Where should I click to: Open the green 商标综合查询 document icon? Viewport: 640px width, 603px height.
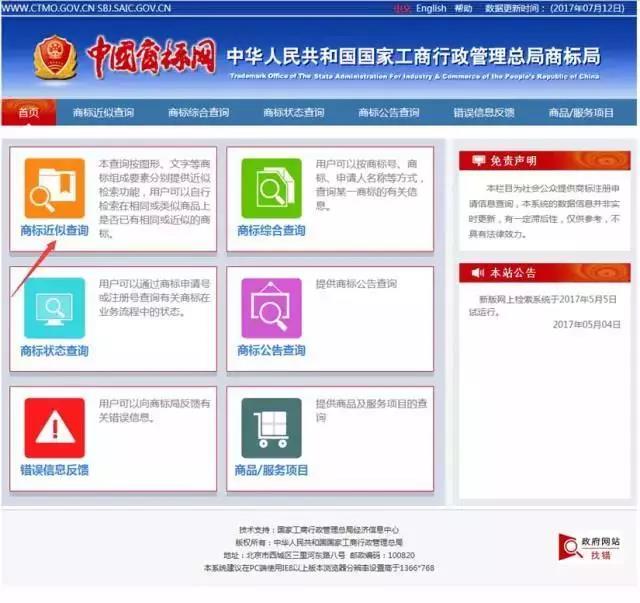271,188
